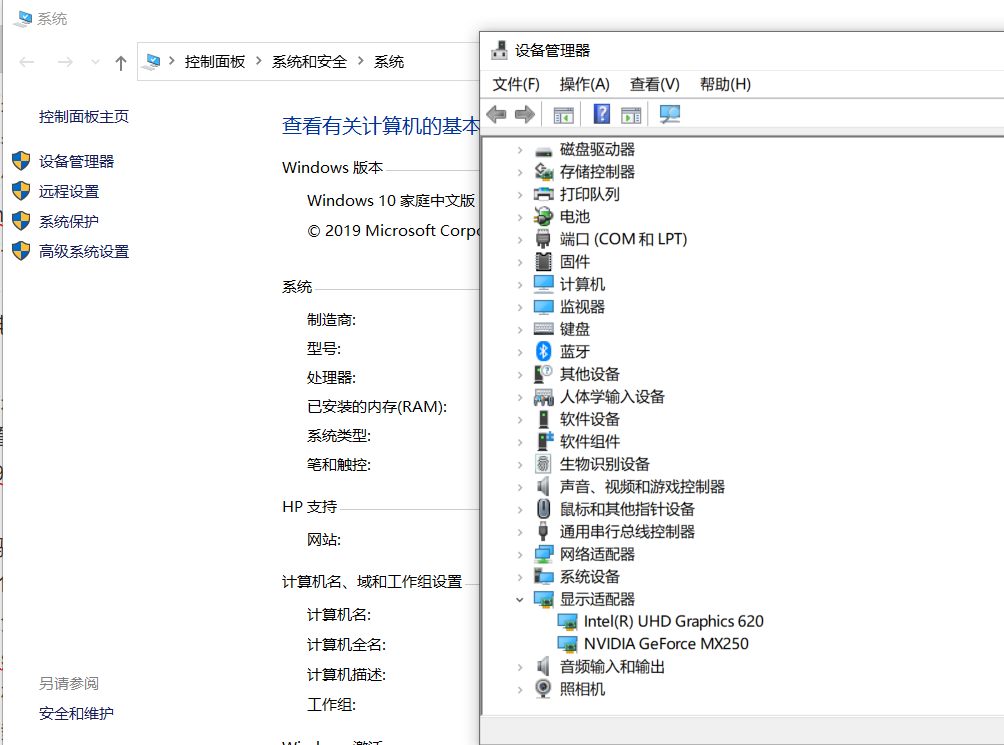Viewport: 1004px width, 745px height.
Task: Click the 系统 breadcrumb item
Action: [389, 61]
